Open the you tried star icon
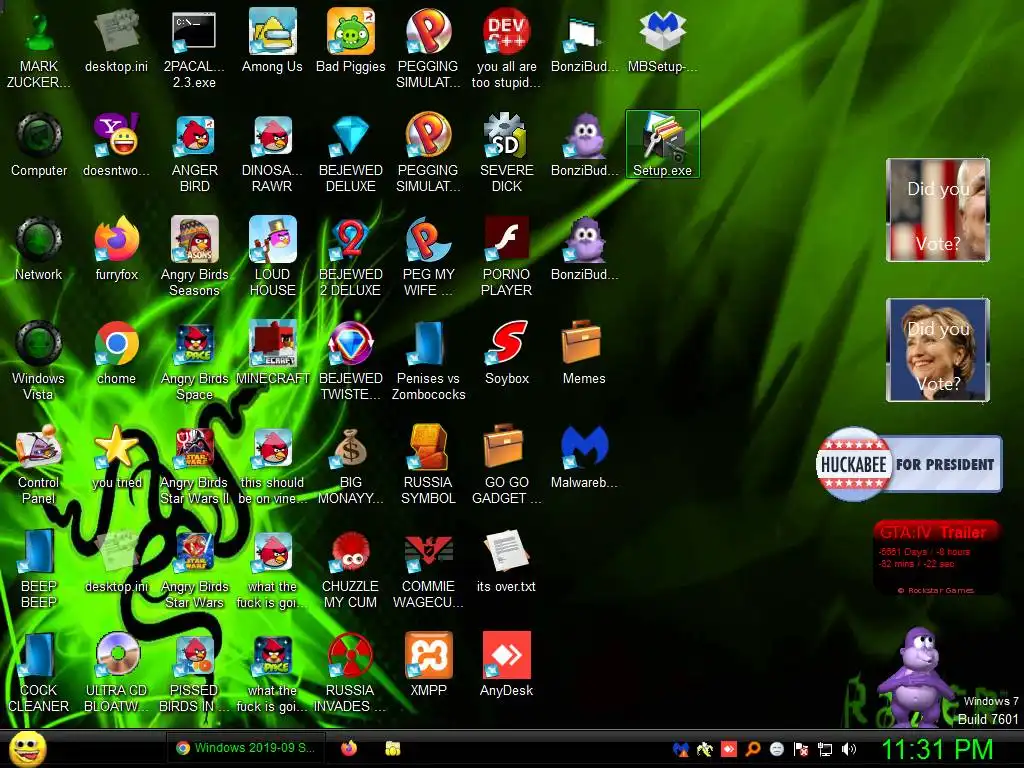Viewport: 1024px width, 768px height. click(116, 456)
